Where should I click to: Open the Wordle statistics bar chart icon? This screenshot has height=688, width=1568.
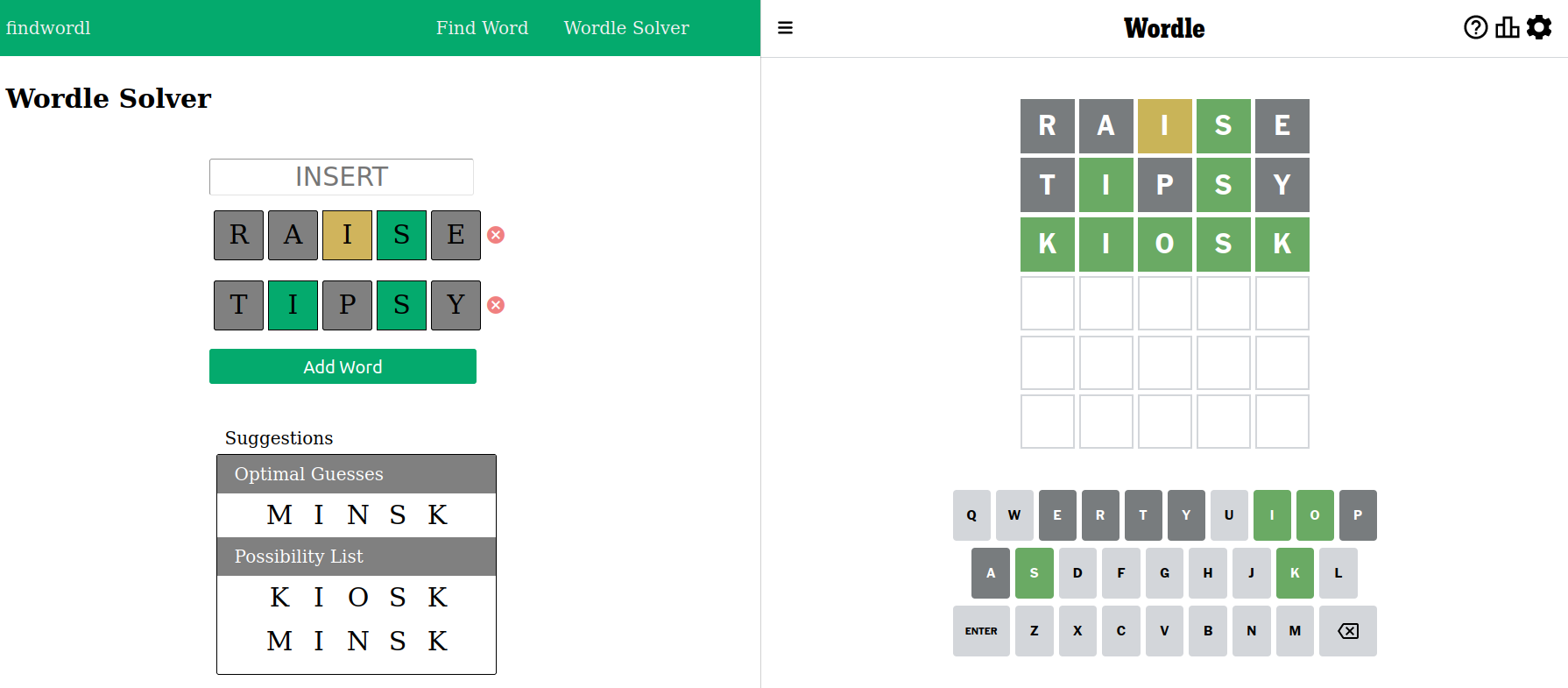click(x=1507, y=27)
